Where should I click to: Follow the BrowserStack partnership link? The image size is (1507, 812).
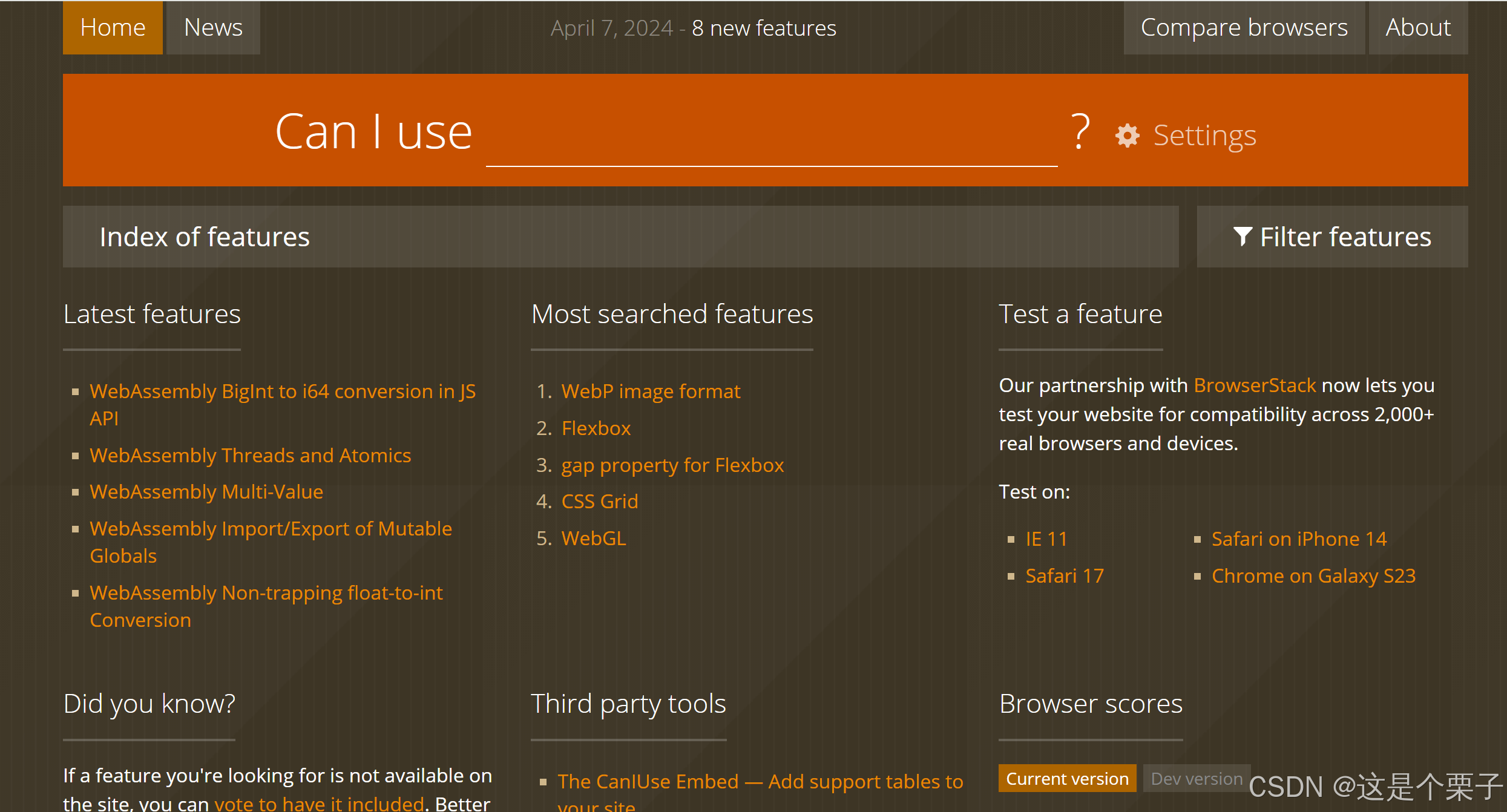tap(1255, 385)
